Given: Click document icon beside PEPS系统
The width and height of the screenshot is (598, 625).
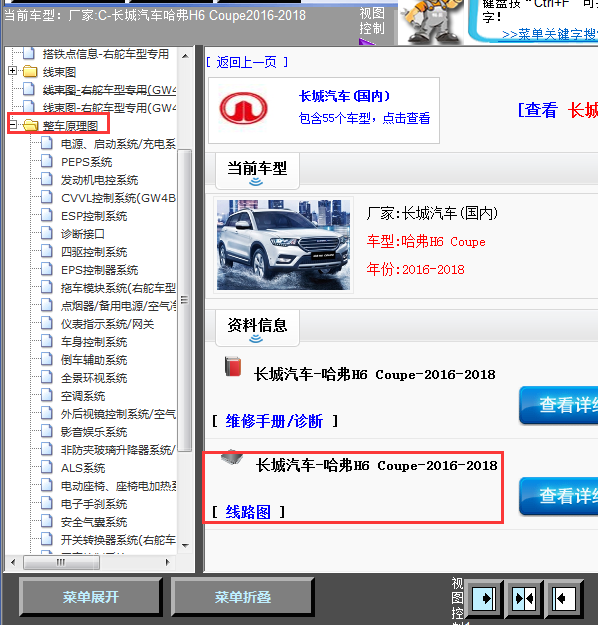Looking at the screenshot, I should tap(47, 161).
